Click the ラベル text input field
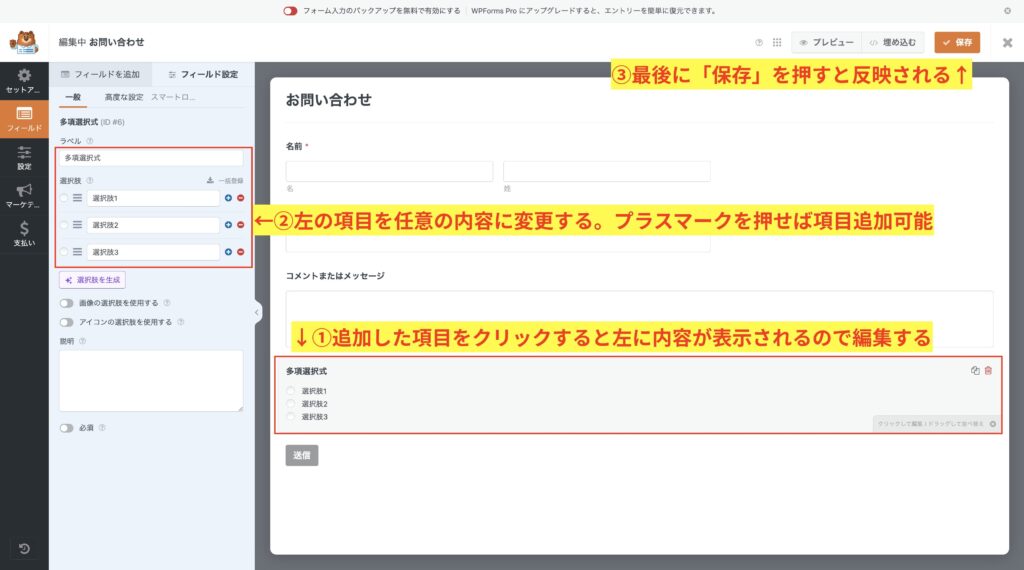Image resolution: width=1024 pixels, height=570 pixels. 151,158
